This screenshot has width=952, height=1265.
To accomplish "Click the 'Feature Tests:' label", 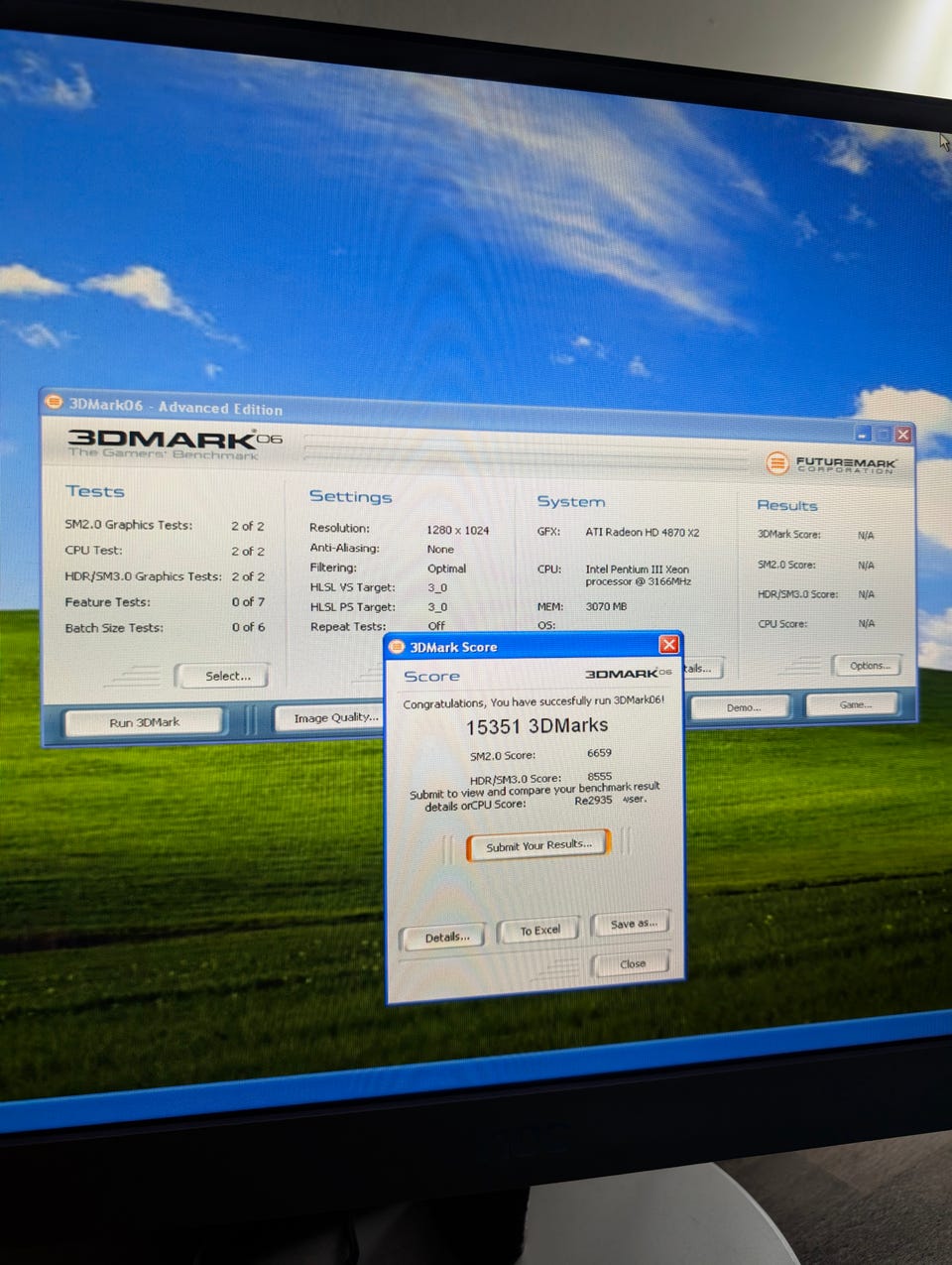I will [x=107, y=602].
